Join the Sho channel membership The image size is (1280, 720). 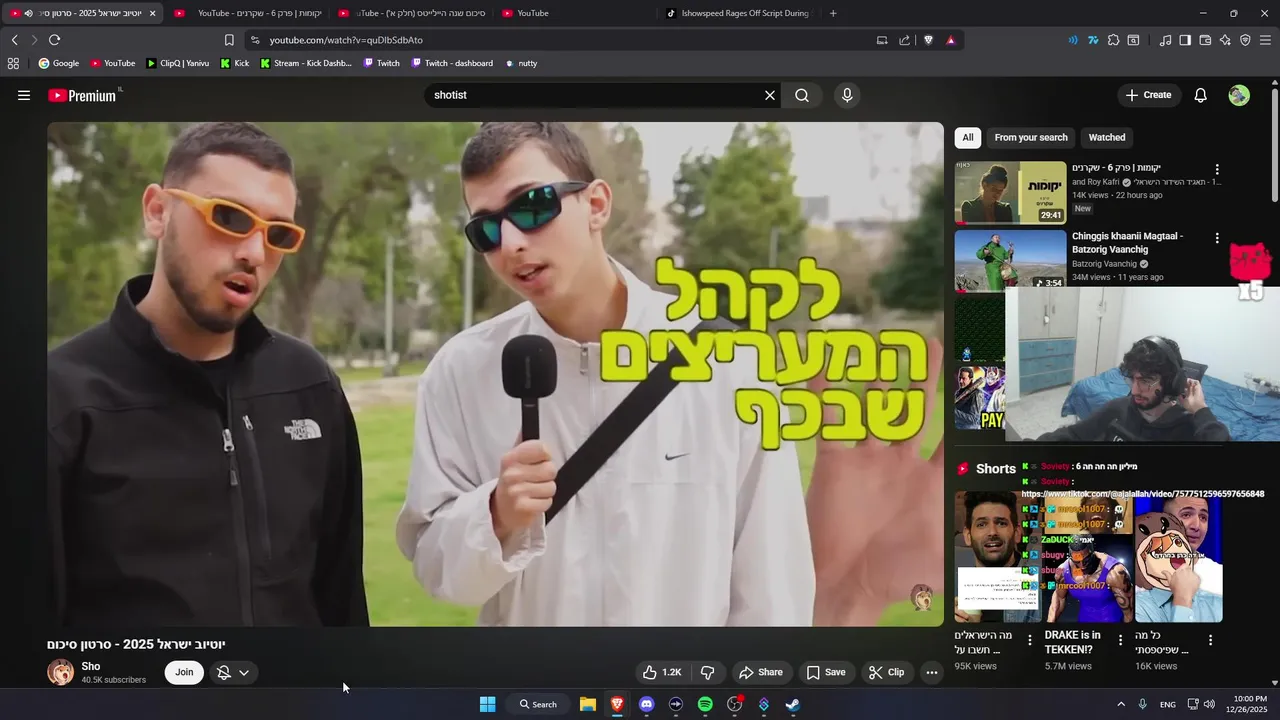(x=184, y=672)
